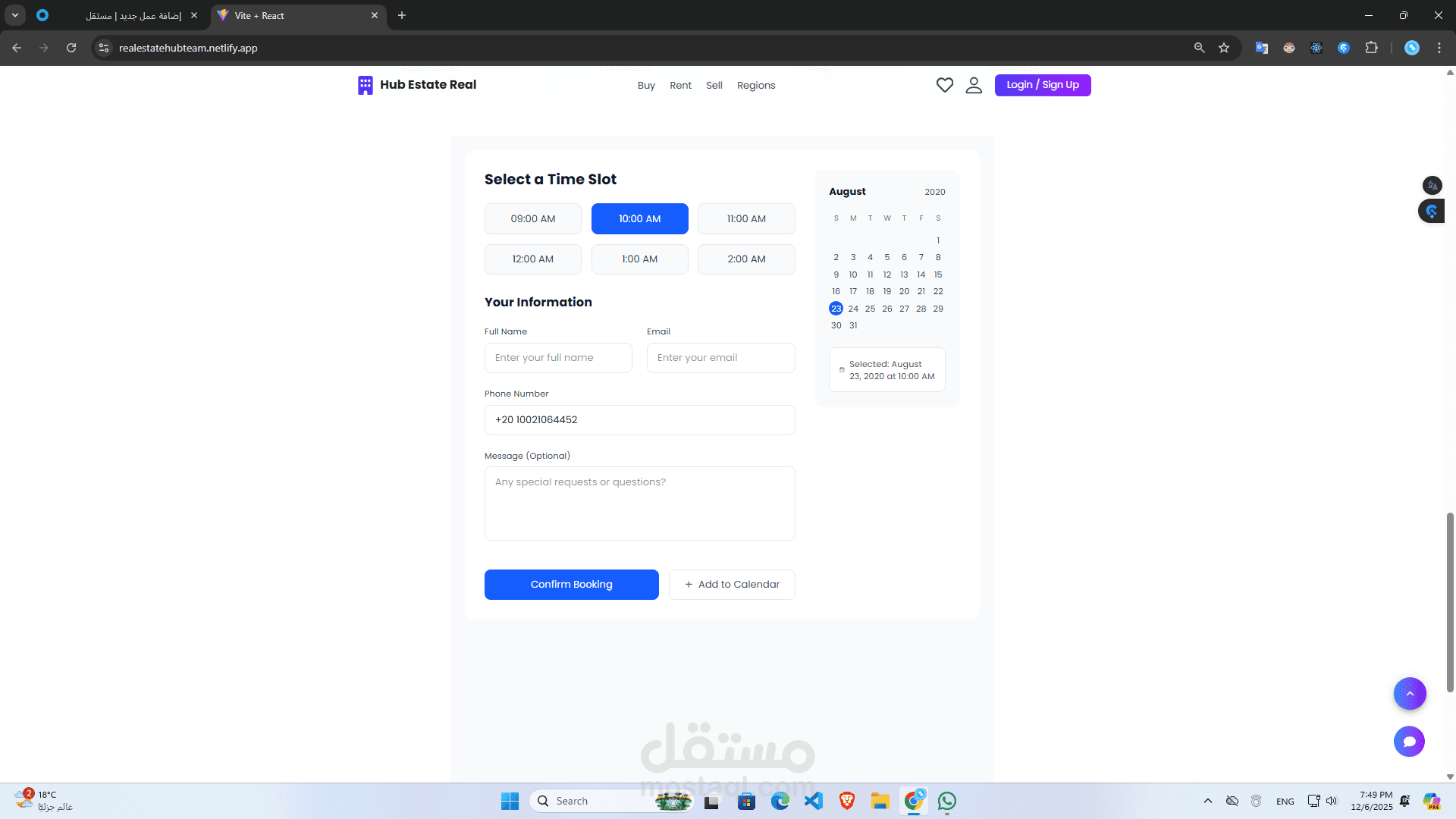Image resolution: width=1456 pixels, height=819 pixels.
Task: Select the 11:00 AM time slot
Action: [746, 218]
